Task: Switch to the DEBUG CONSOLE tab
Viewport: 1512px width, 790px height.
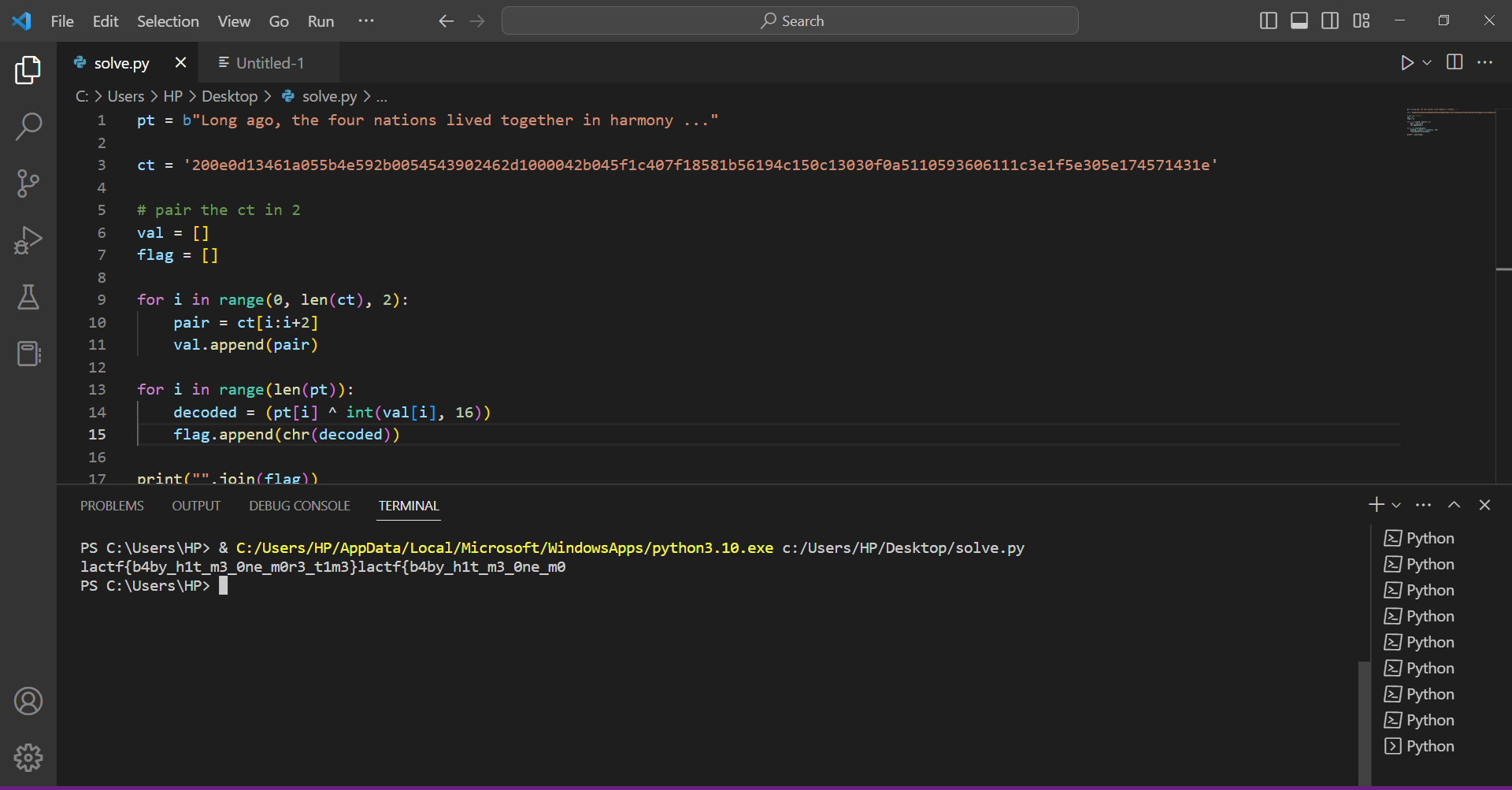Action: pyautogui.click(x=299, y=506)
